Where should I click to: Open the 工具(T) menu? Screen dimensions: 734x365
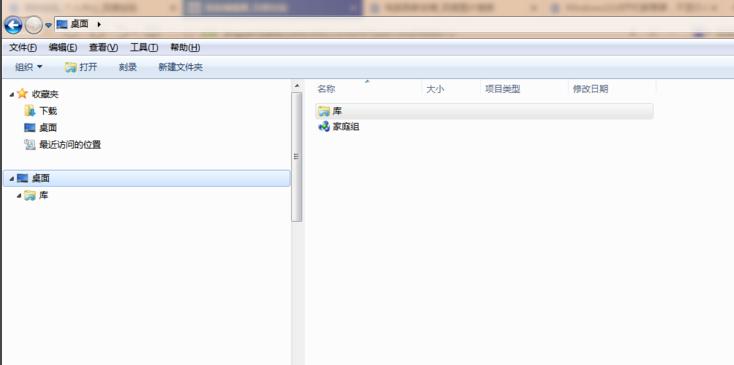pos(144,47)
